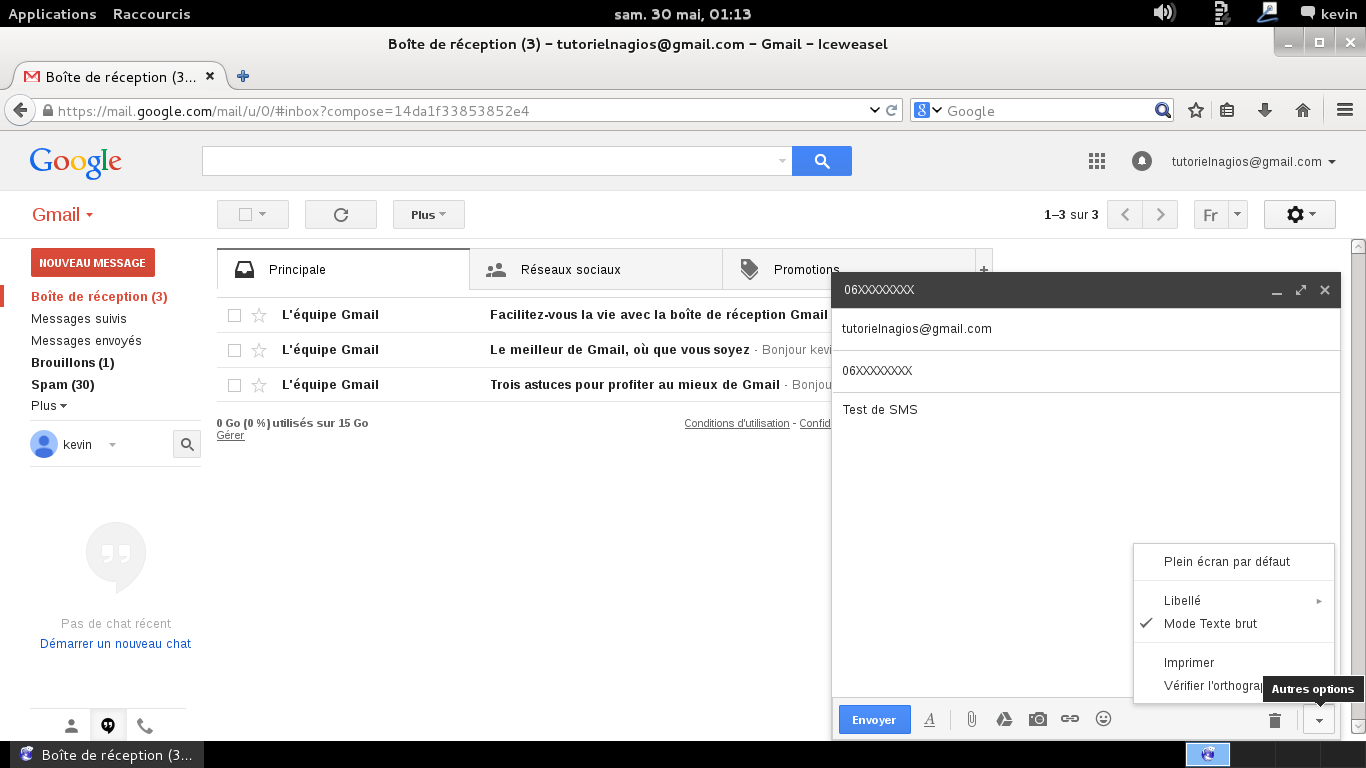Show search options arrow in Gmail search box

click(x=782, y=161)
